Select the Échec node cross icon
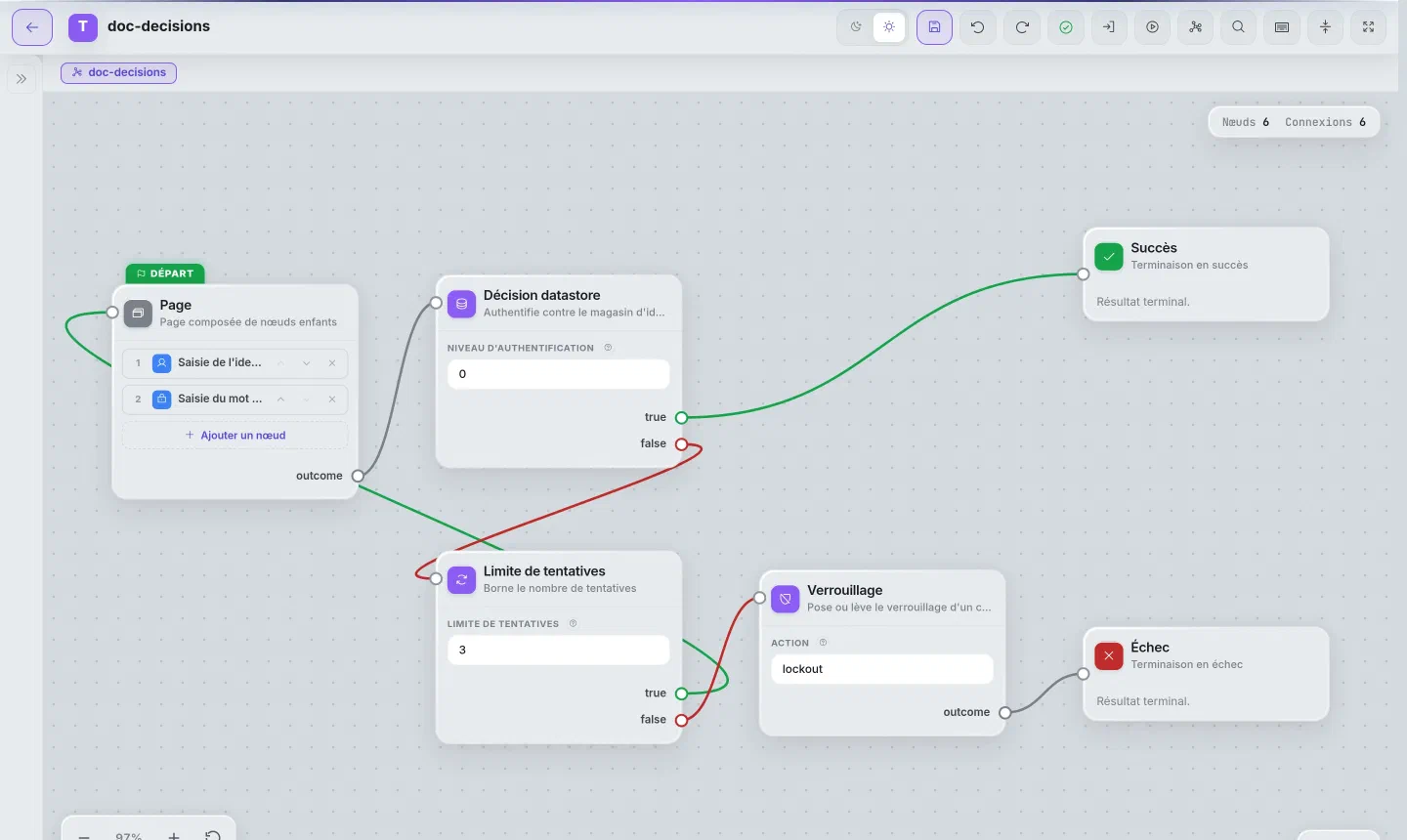The height and width of the screenshot is (840, 1407). [x=1109, y=656]
